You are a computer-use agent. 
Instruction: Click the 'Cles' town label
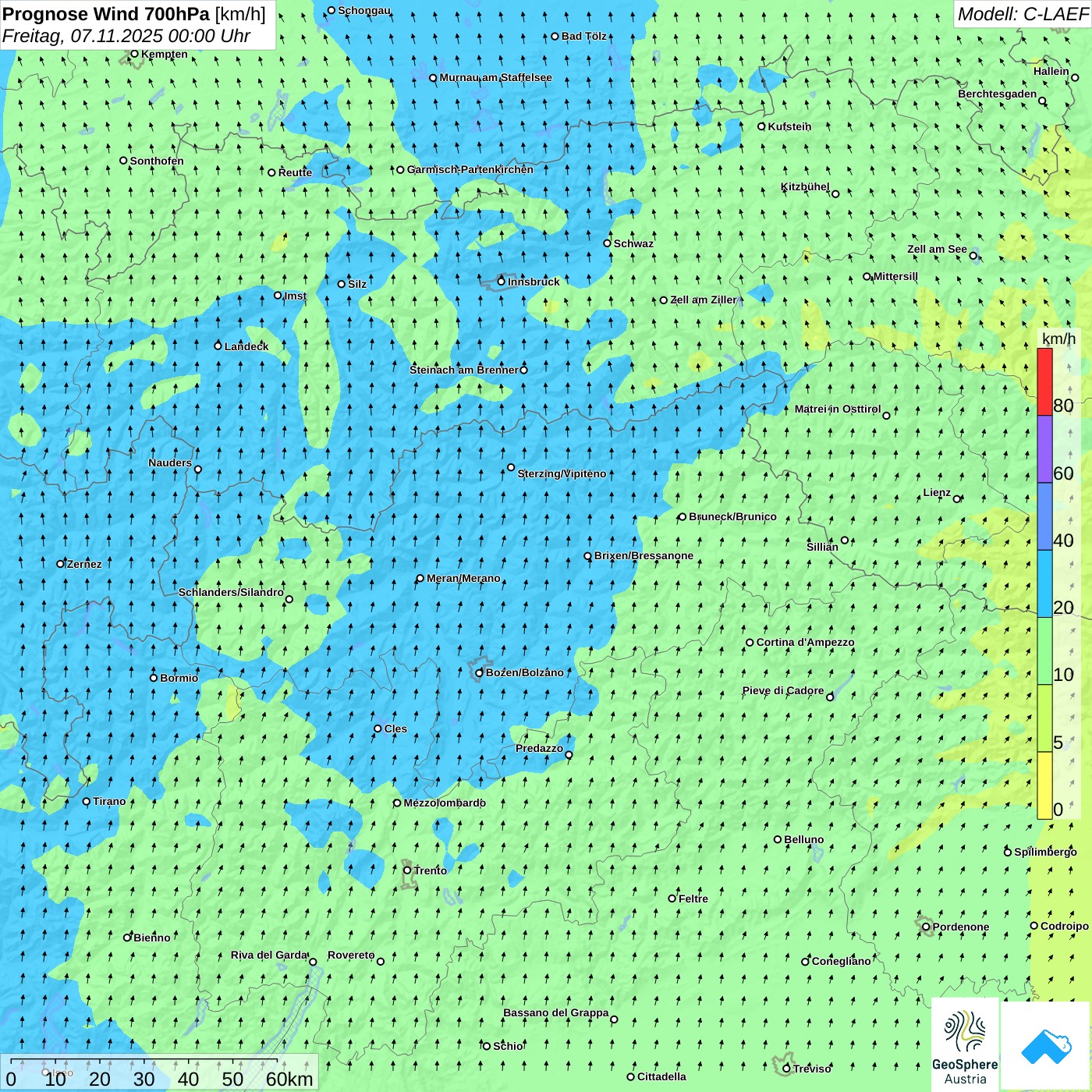[395, 729]
